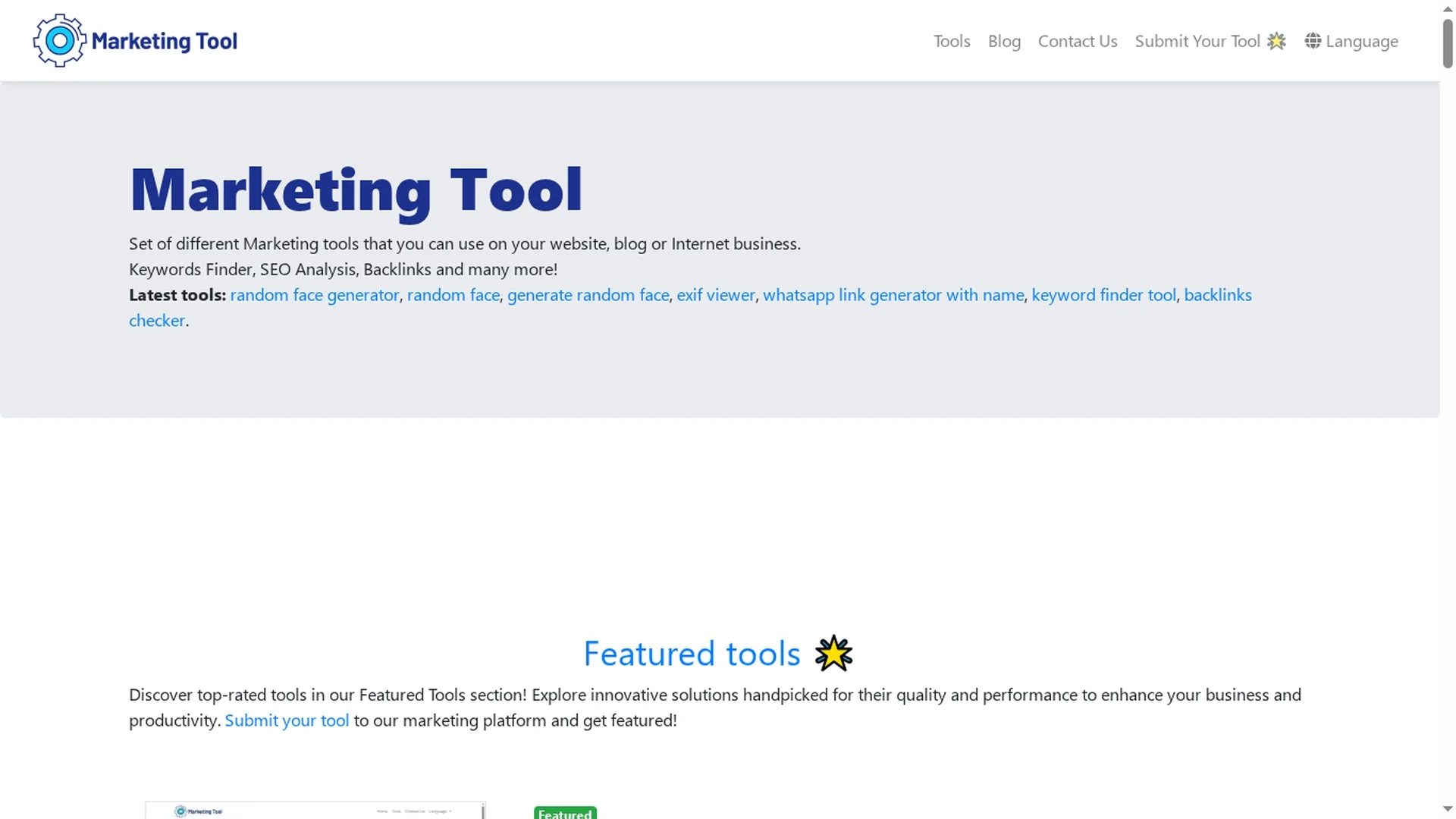Open the backlinks checker link
Image resolution: width=1456 pixels, height=819 pixels.
coord(1218,295)
